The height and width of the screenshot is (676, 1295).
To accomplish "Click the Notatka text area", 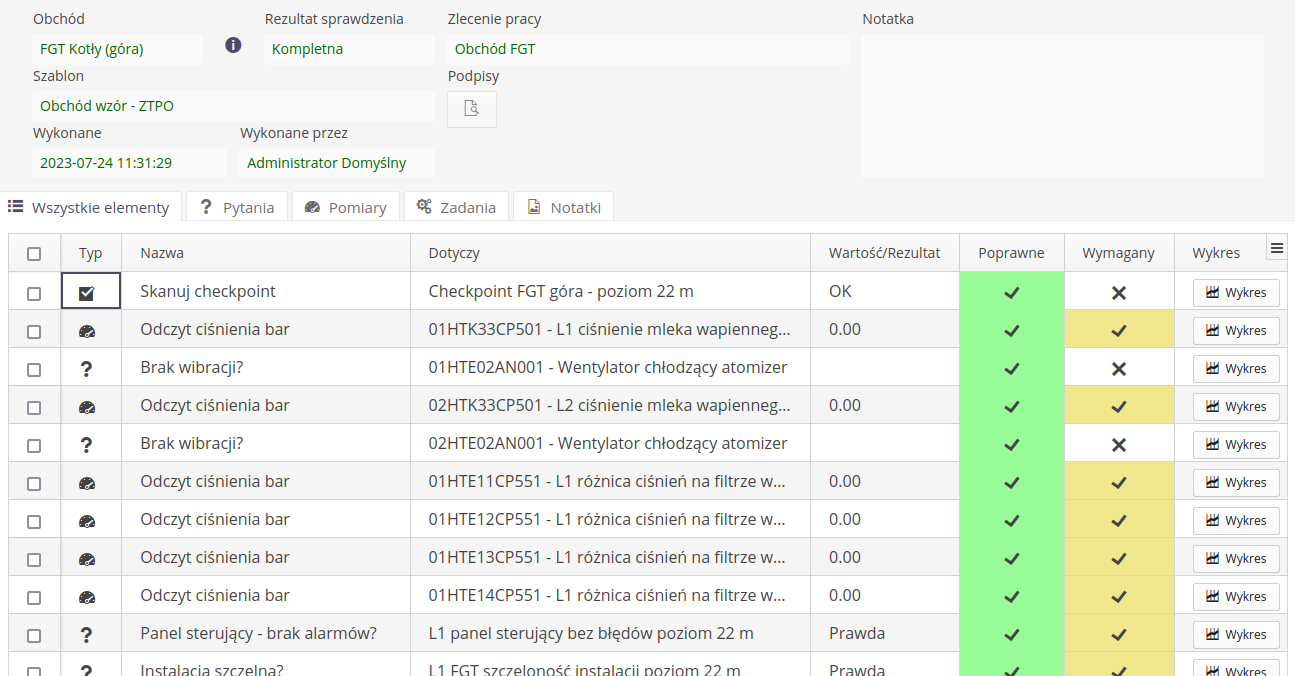I will coord(1062,106).
